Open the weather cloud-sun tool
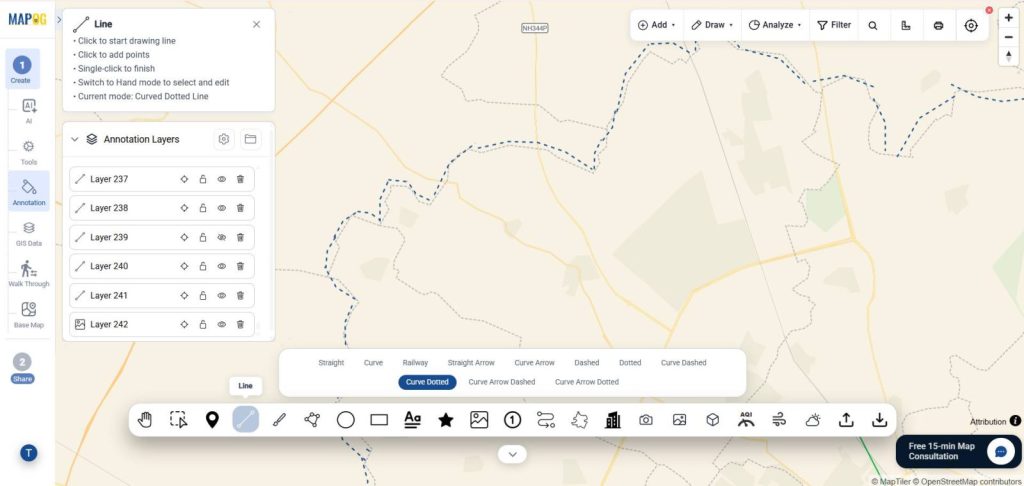Image resolution: width=1024 pixels, height=486 pixels. (812, 420)
